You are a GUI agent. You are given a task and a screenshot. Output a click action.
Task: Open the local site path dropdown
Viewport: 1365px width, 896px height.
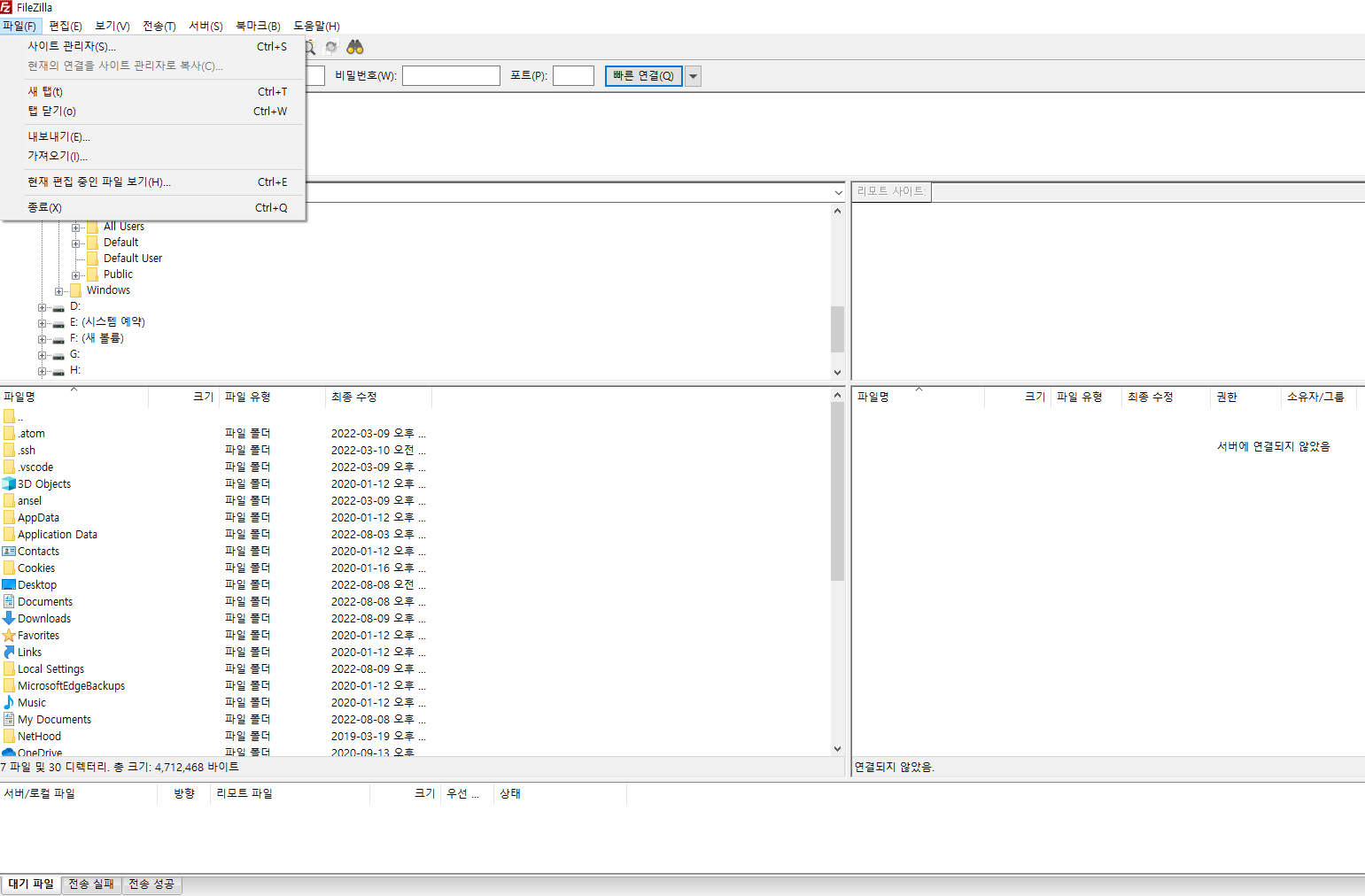[x=838, y=192]
